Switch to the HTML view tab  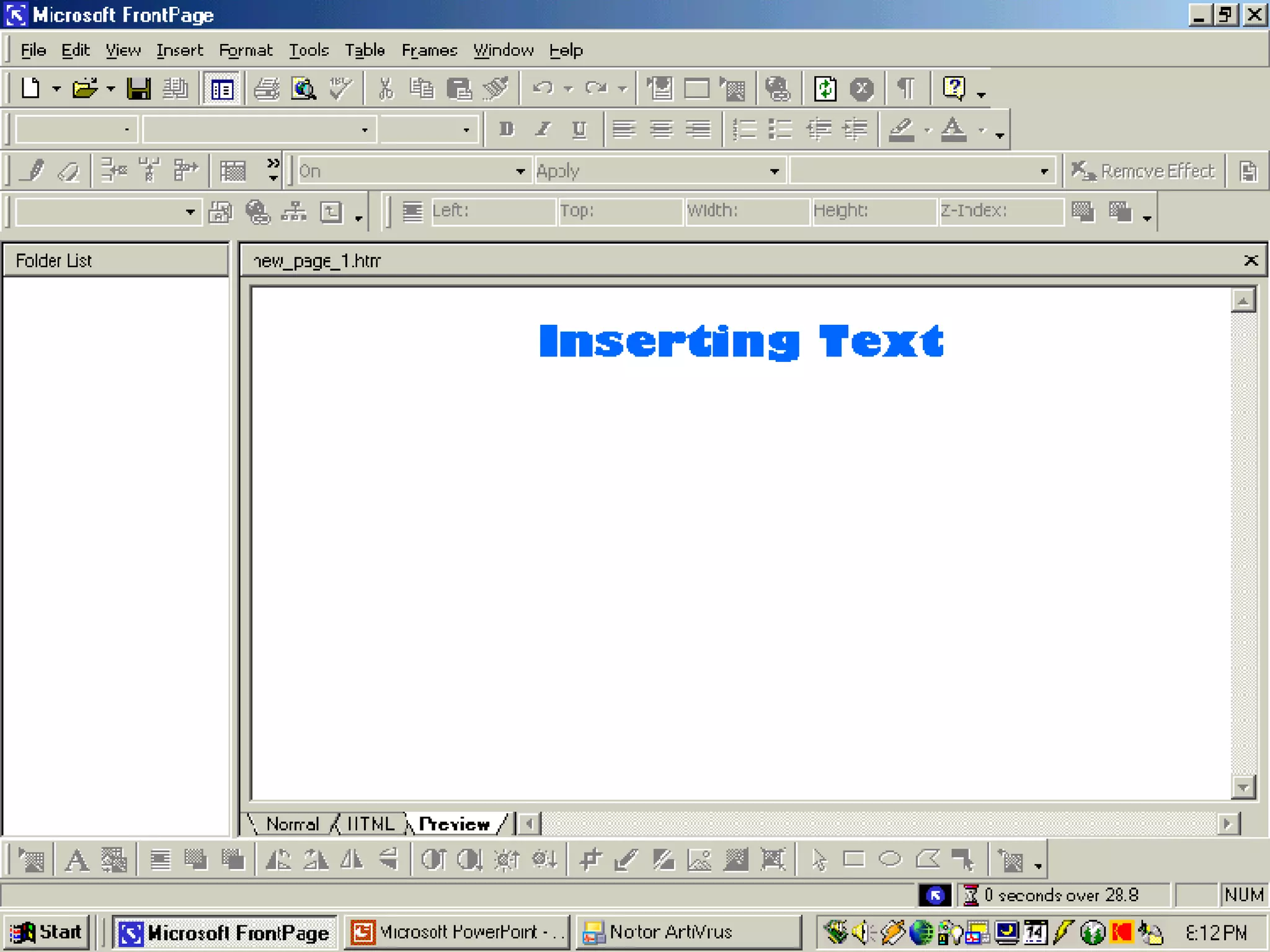pyautogui.click(x=370, y=824)
